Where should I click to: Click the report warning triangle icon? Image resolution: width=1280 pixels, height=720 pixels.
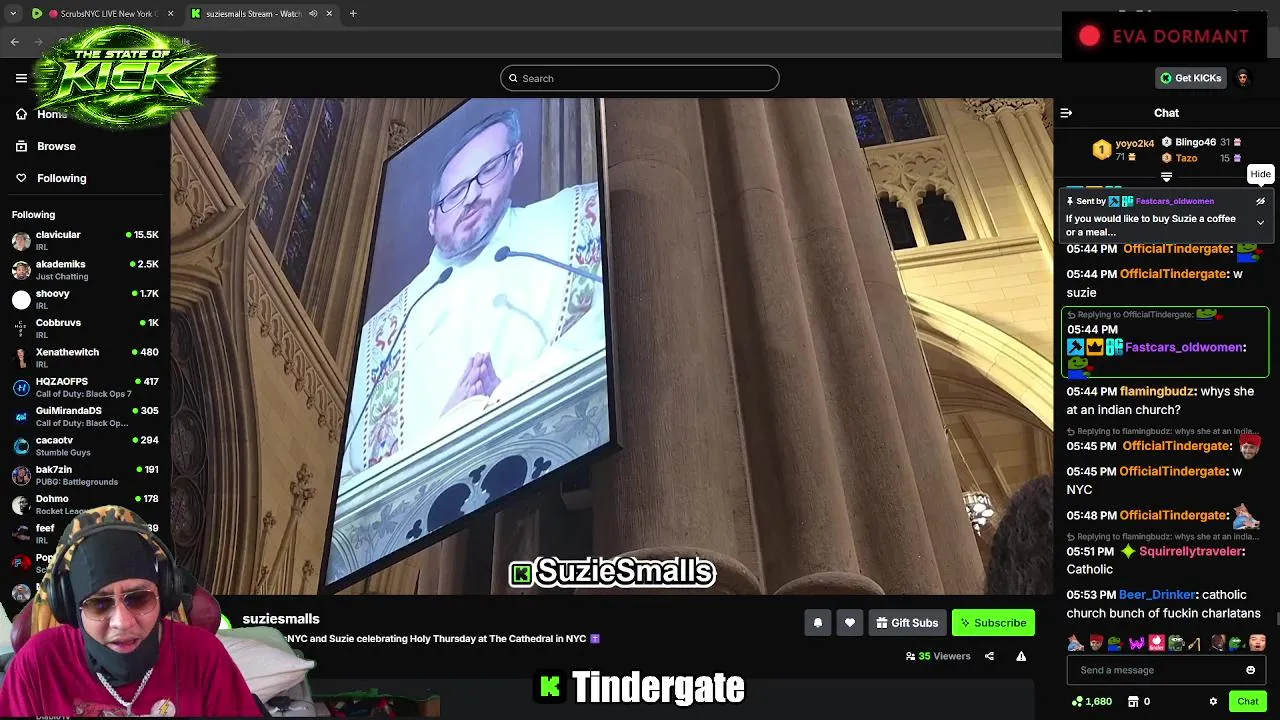1021,656
